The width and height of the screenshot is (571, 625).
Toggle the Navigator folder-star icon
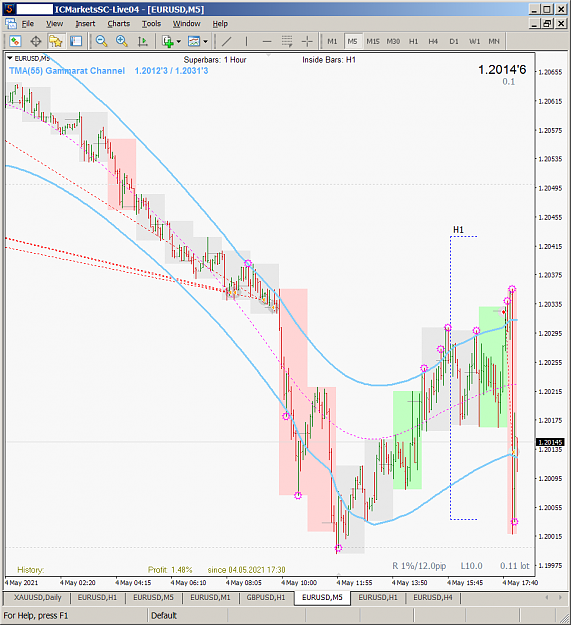pos(55,41)
